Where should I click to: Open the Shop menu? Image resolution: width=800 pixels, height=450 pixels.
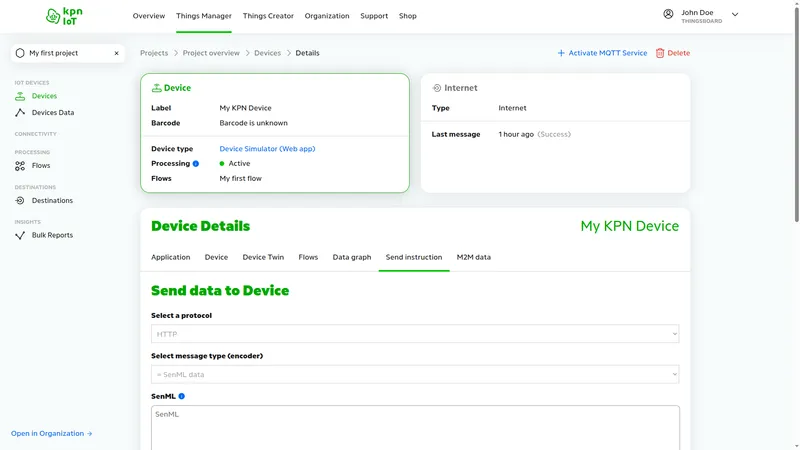[x=408, y=16]
